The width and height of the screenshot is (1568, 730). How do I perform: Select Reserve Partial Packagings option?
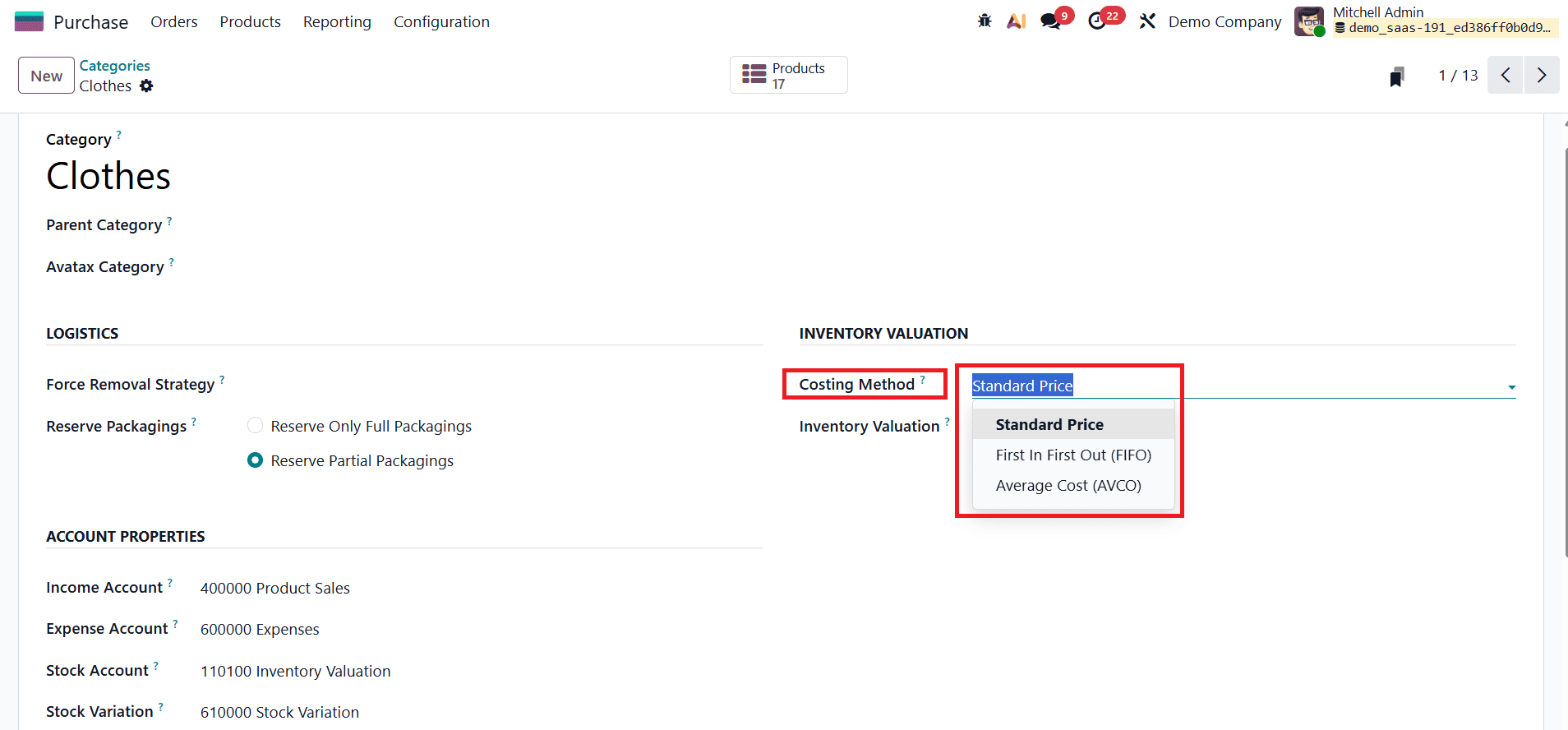pyautogui.click(x=256, y=460)
